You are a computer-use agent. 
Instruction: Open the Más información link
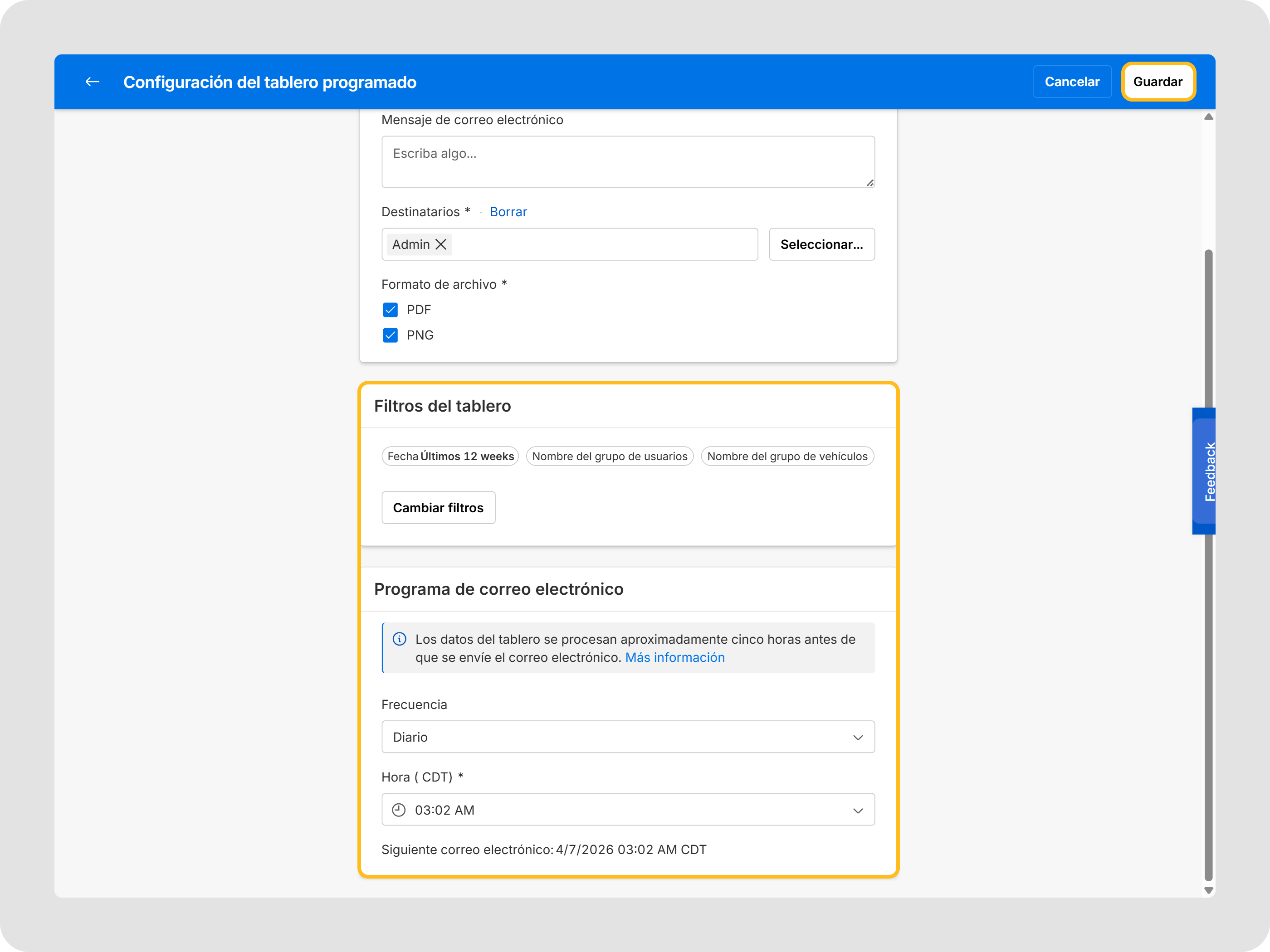coord(674,657)
